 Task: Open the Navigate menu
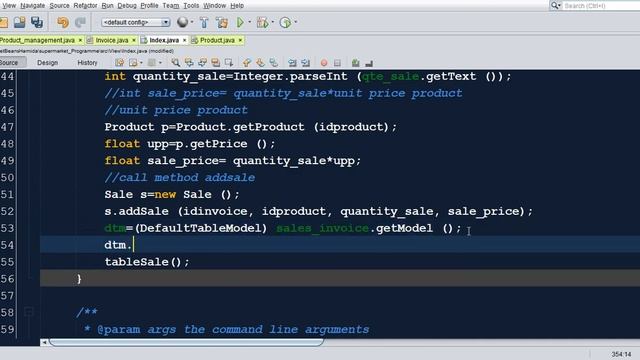pos(33,6)
